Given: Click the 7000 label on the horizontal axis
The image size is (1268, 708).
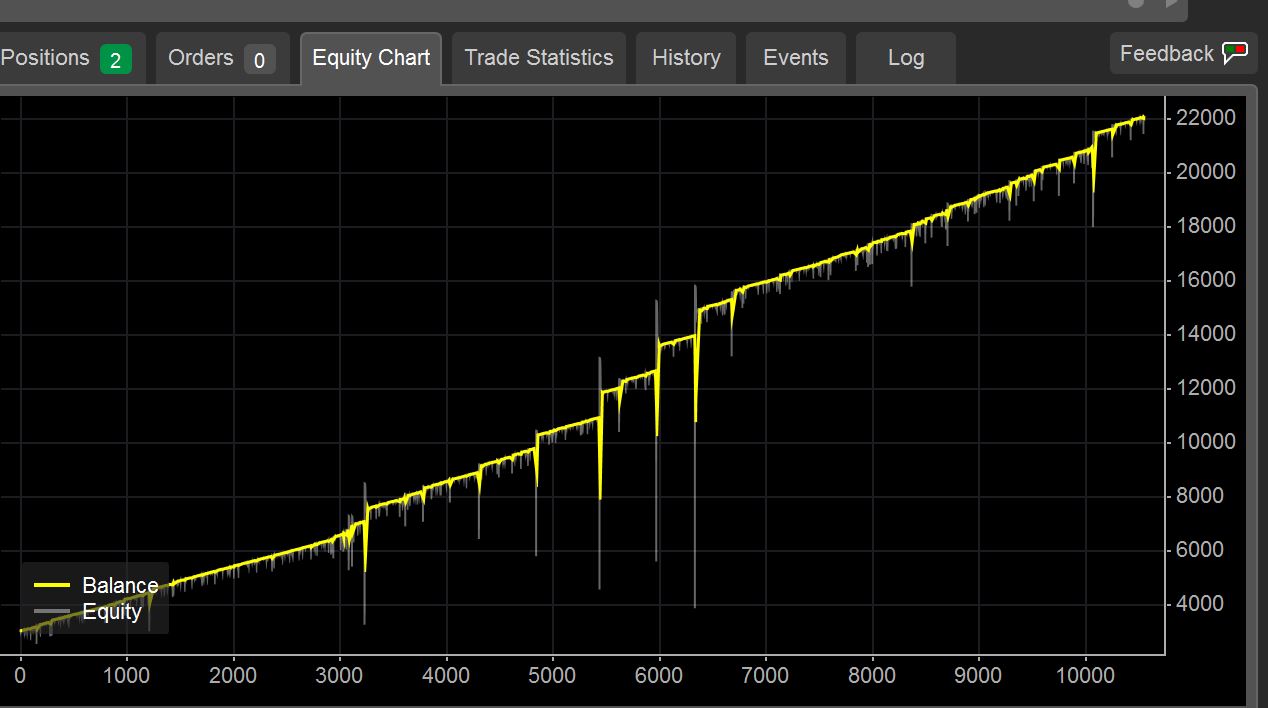Looking at the screenshot, I should coord(765,676).
